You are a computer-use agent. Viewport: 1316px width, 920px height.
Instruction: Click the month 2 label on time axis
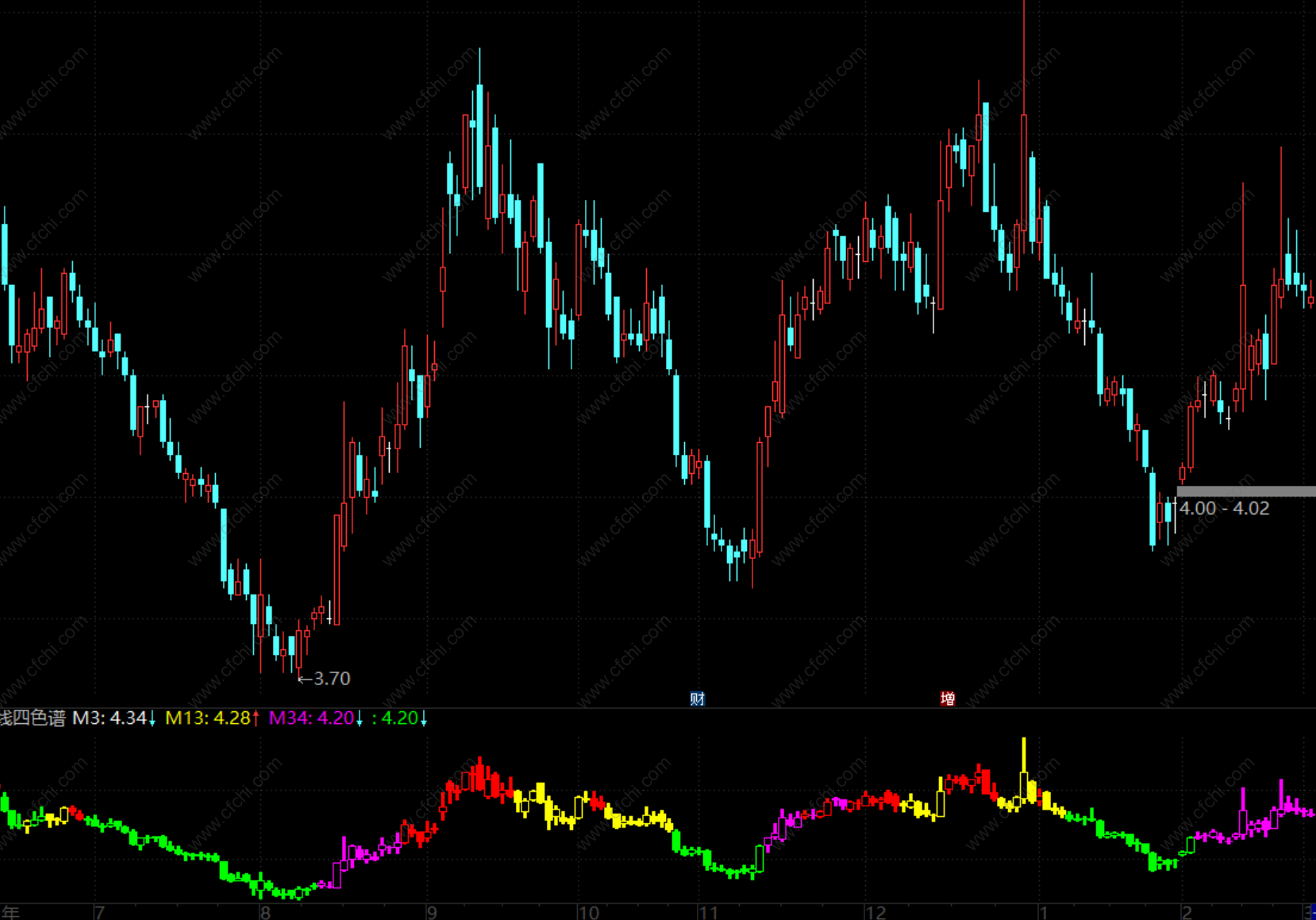coord(1187,912)
